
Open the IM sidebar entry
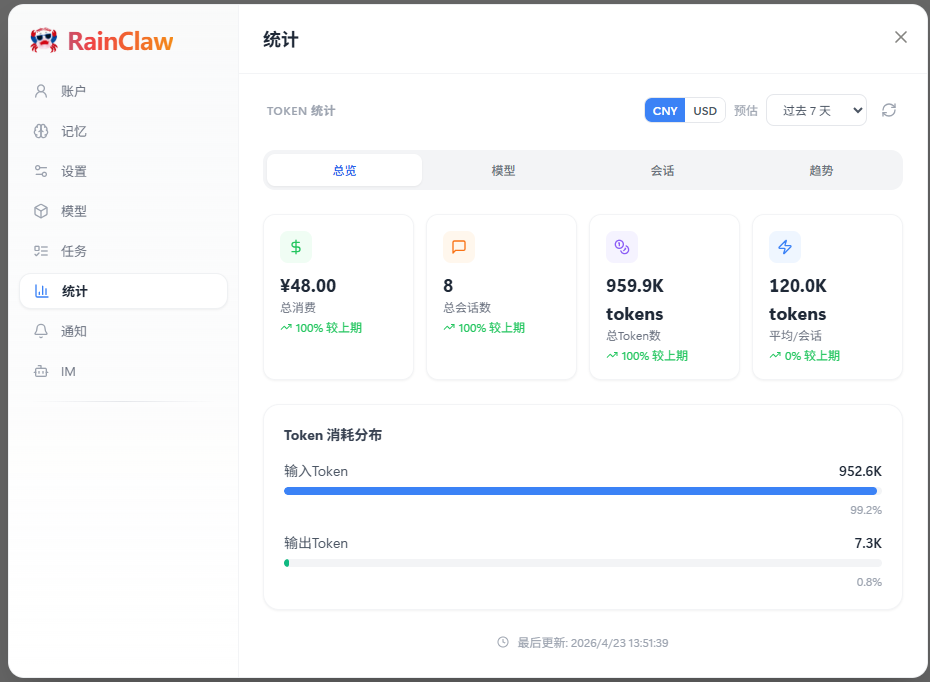click(x=40, y=371)
